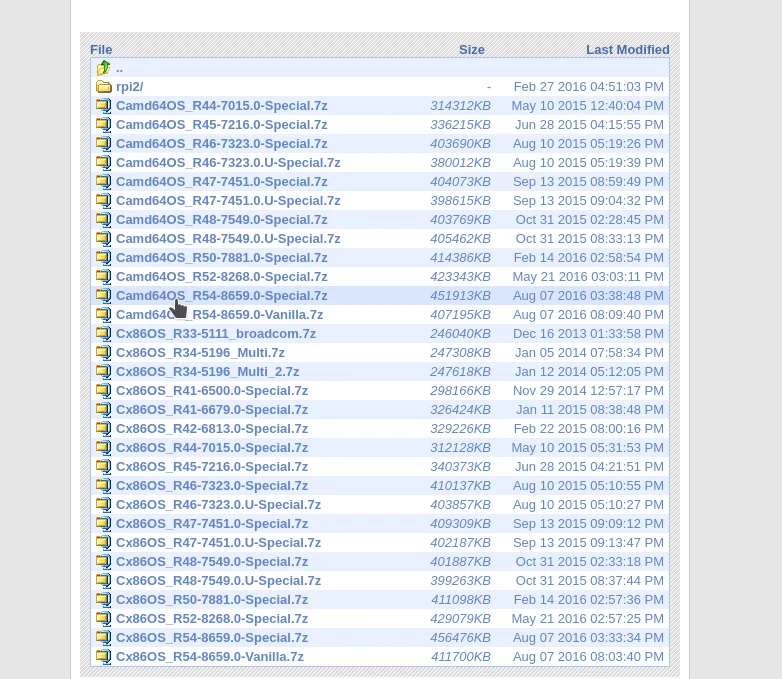Open the Cx86OS_R33-5111_broadcom.7z link
Viewport: 782px width, 679px height.
(216, 334)
